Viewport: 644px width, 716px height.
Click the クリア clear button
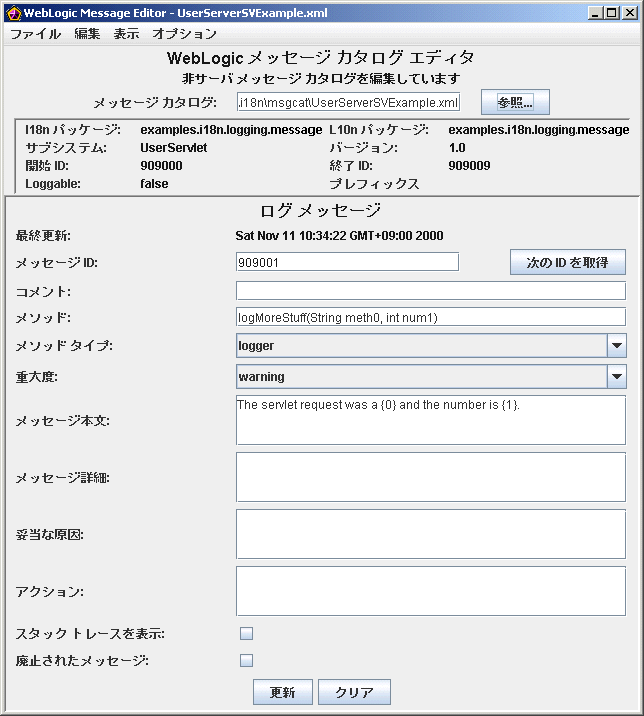pos(354,692)
